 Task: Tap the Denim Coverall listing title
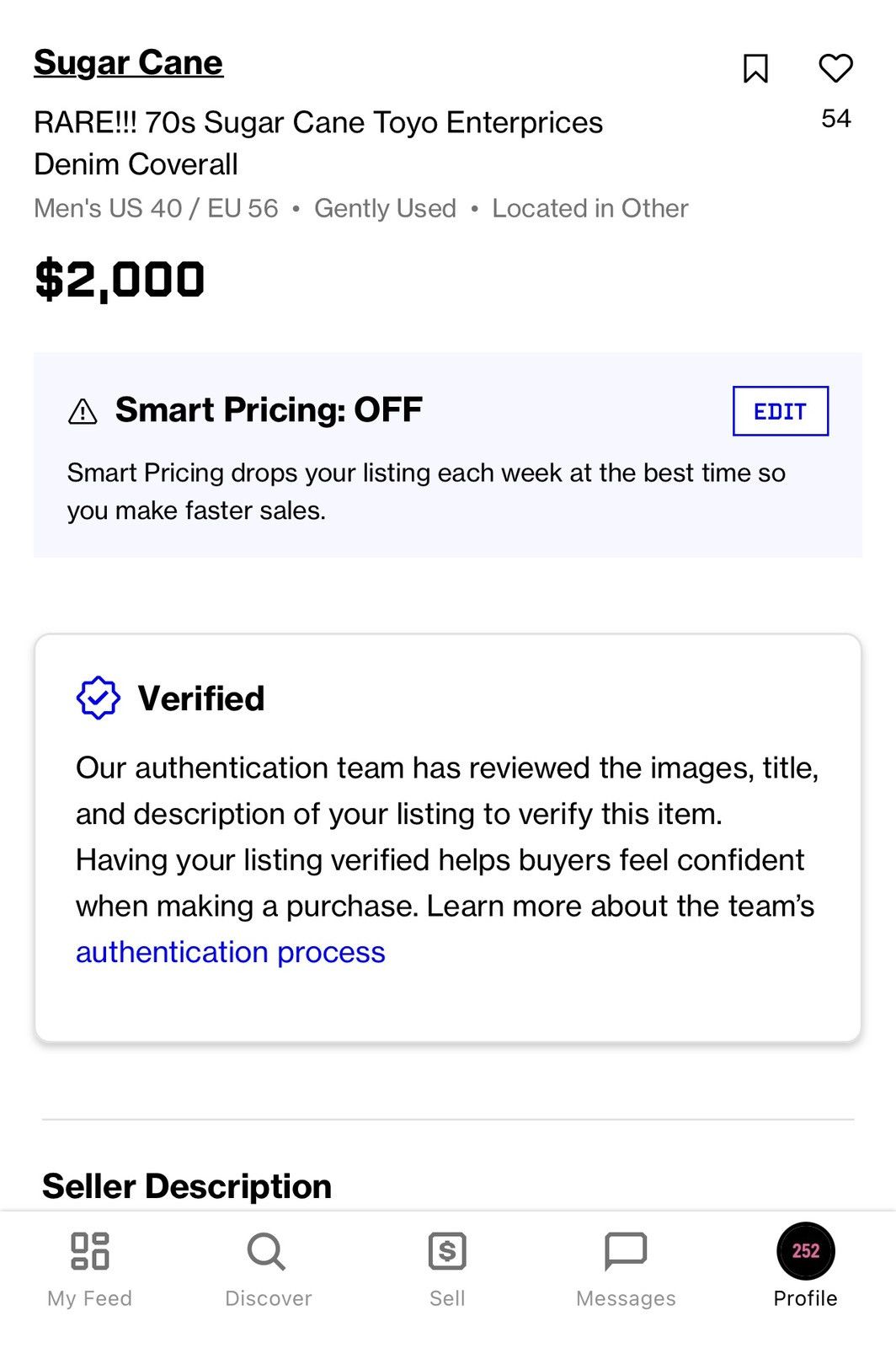(x=318, y=143)
